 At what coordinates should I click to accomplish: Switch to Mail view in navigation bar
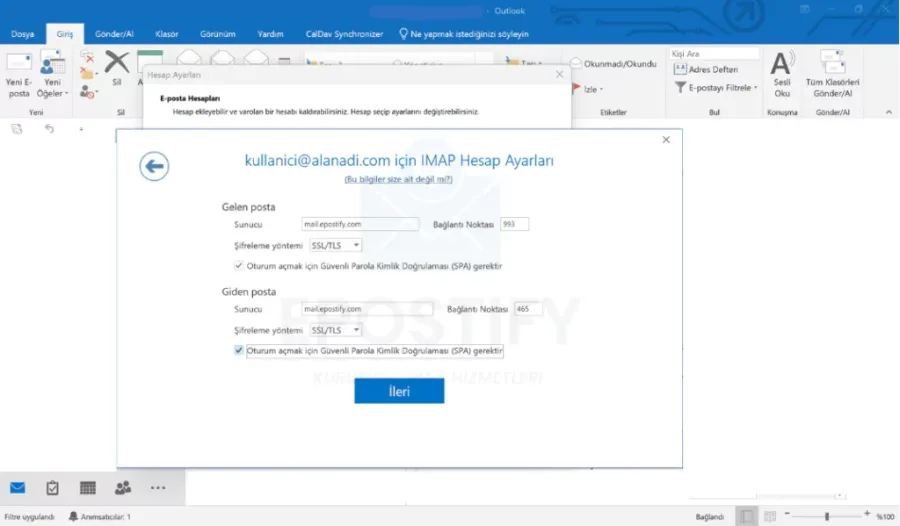tap(18, 488)
